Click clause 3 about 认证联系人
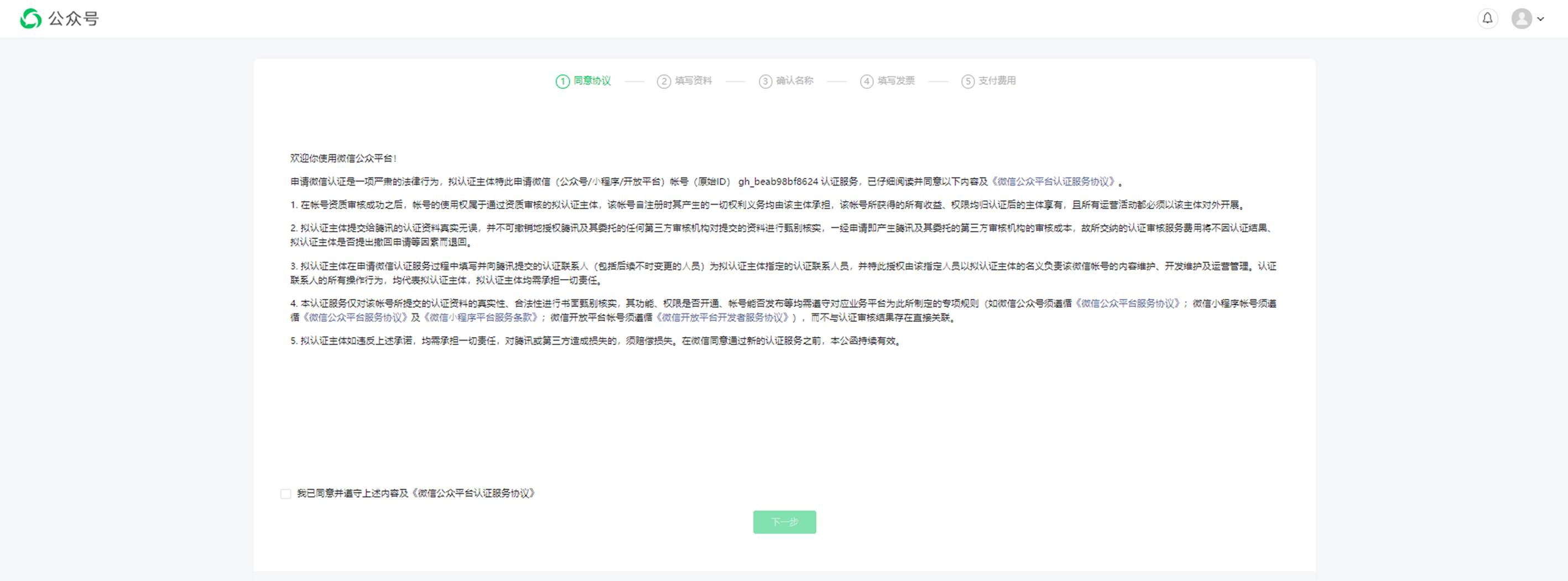This screenshot has width=1568, height=581. click(783, 273)
